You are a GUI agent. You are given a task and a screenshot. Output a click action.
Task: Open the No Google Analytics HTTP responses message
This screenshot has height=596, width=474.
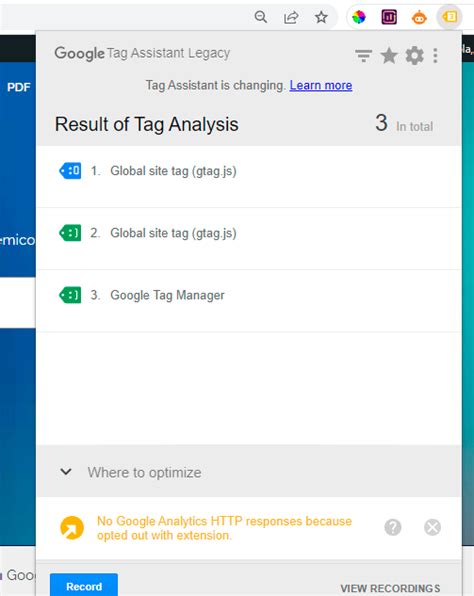pyautogui.click(x=224, y=528)
